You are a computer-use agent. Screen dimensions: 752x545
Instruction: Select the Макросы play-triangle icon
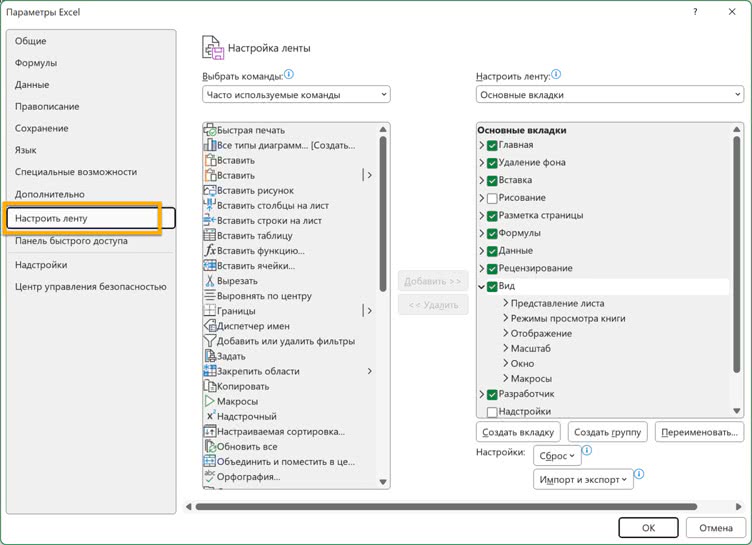tap(210, 401)
